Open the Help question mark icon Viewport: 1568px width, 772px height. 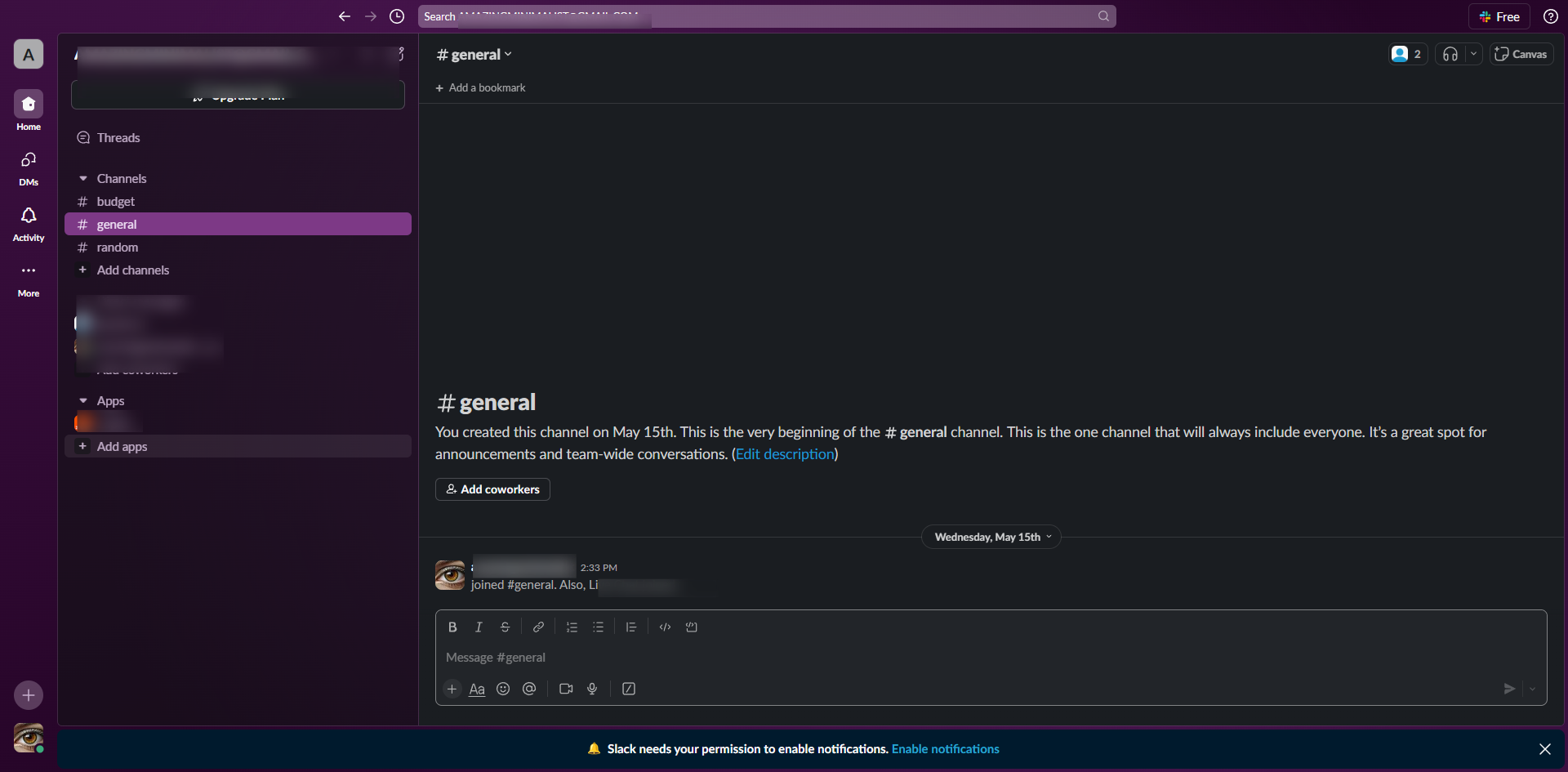[x=1551, y=16]
